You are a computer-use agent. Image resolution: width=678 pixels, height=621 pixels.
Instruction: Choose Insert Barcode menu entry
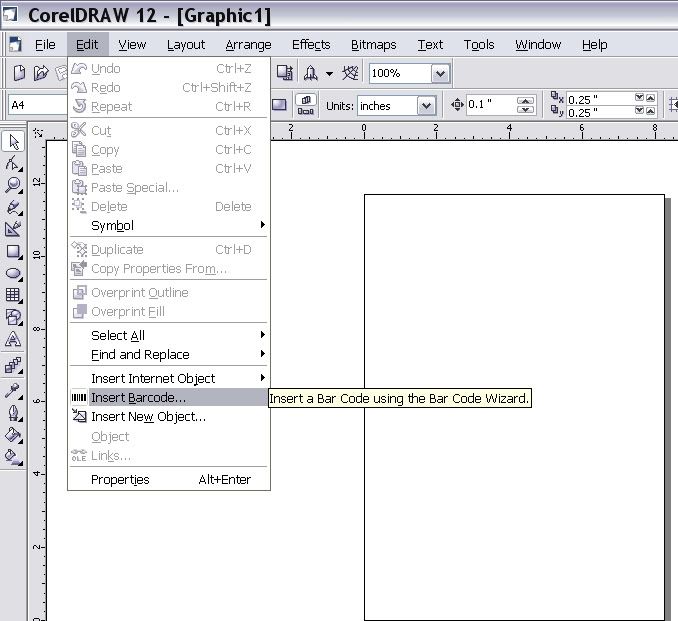pyautogui.click(x=169, y=397)
